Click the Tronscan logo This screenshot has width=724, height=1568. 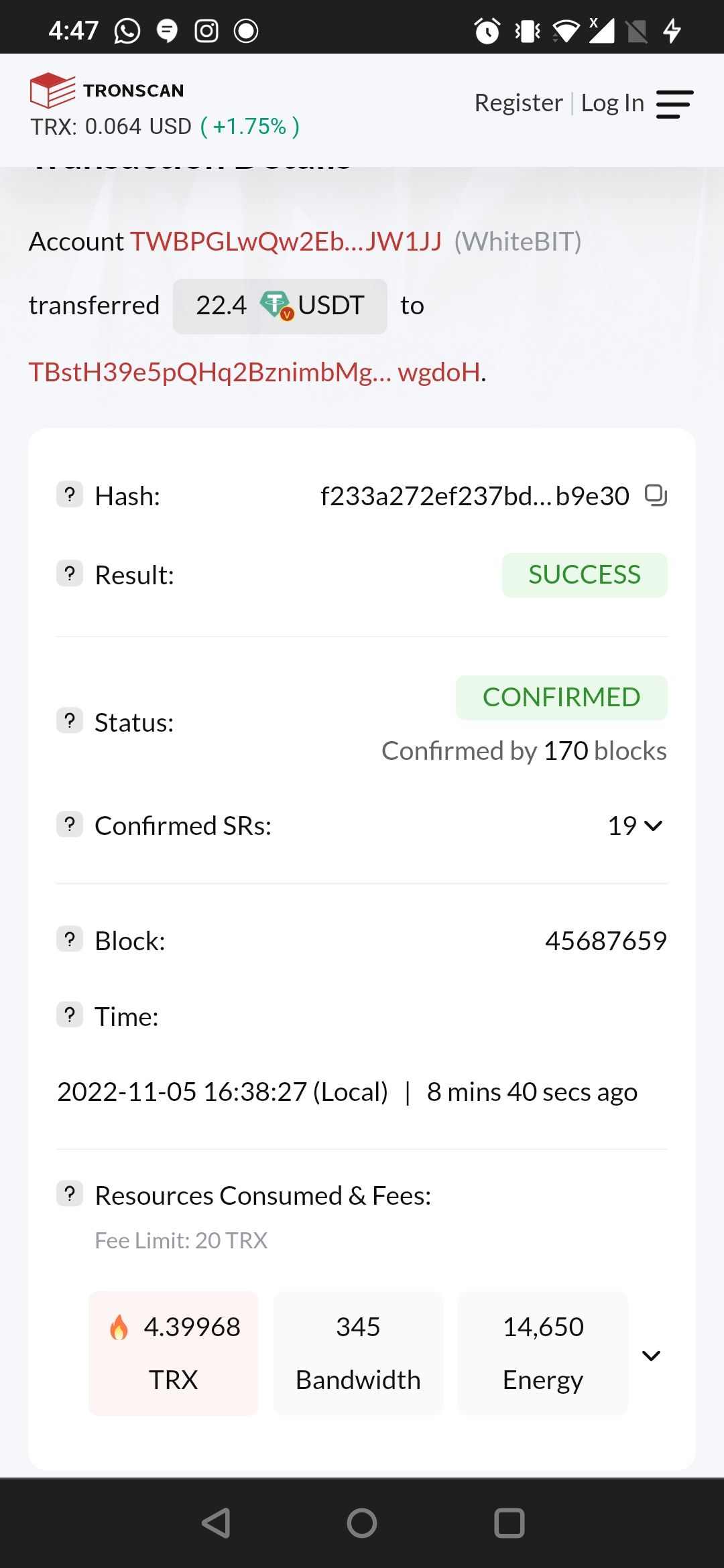pyautogui.click(x=107, y=90)
